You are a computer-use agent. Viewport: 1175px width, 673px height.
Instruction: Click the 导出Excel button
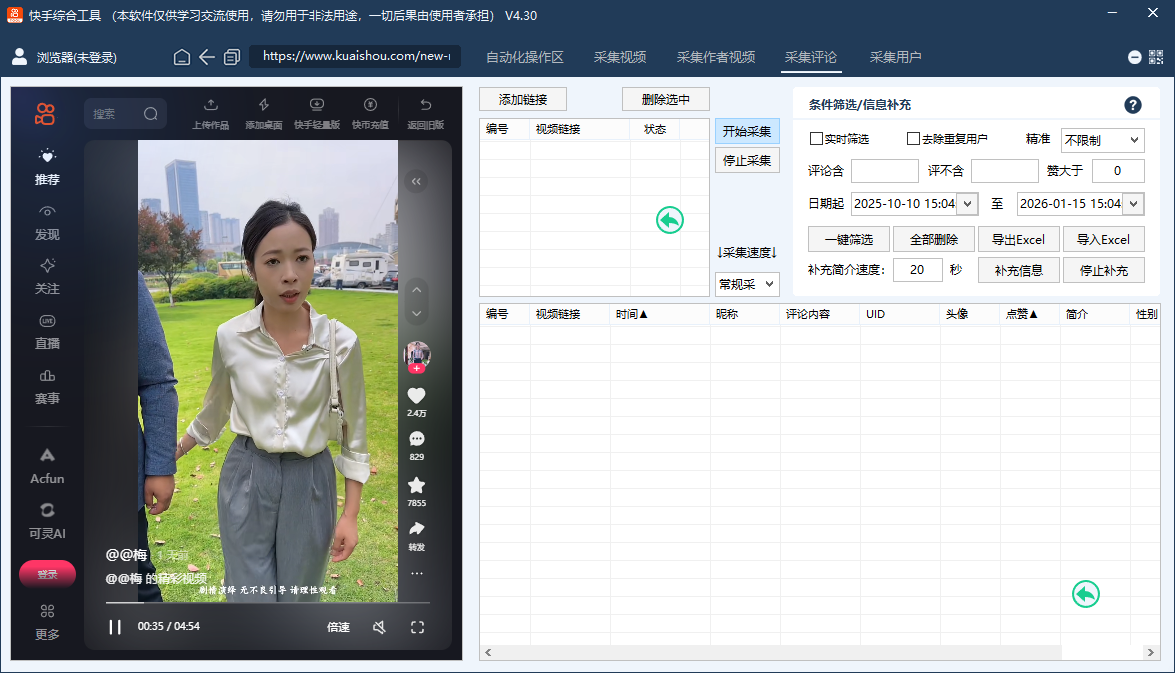pyautogui.click(x=1018, y=239)
